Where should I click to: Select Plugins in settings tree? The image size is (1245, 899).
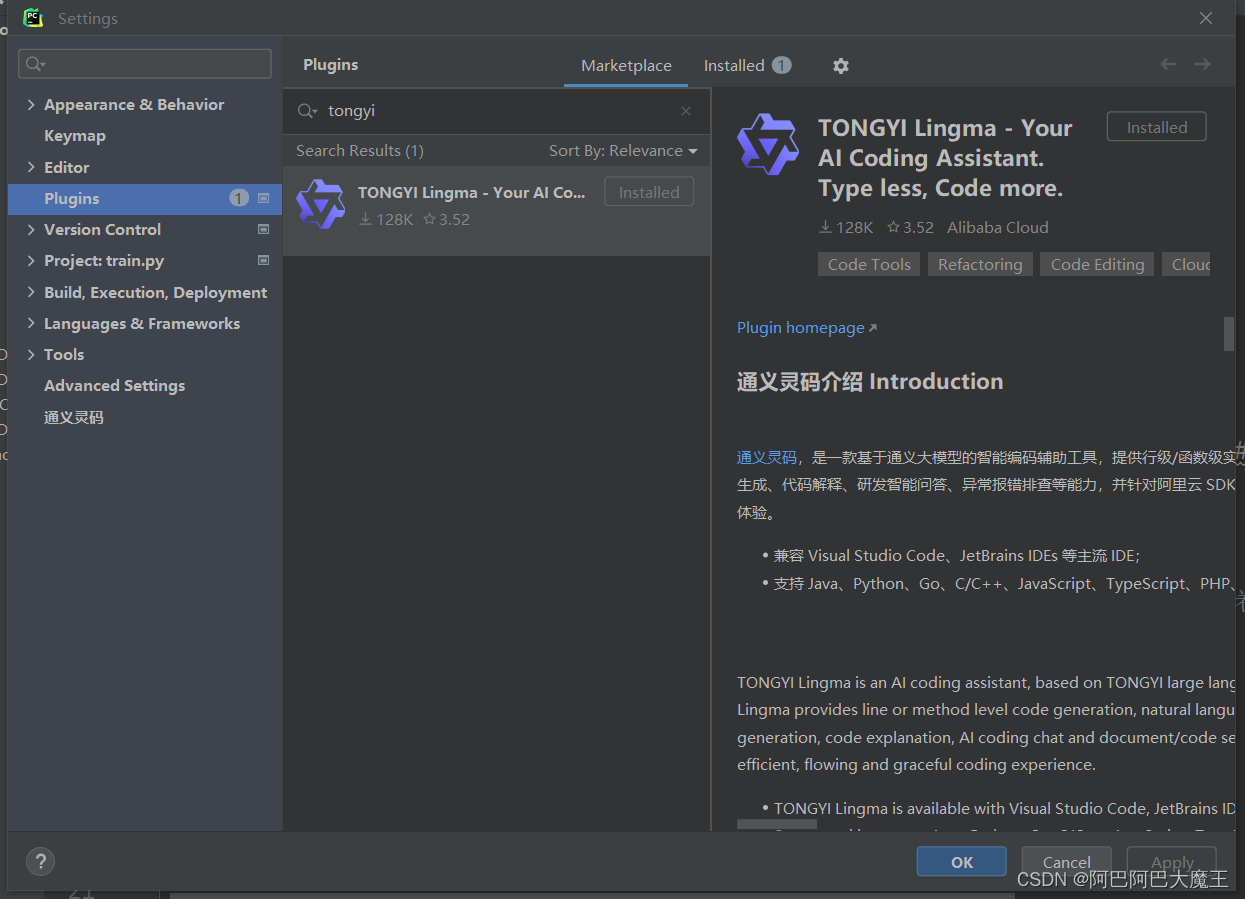click(x=145, y=198)
